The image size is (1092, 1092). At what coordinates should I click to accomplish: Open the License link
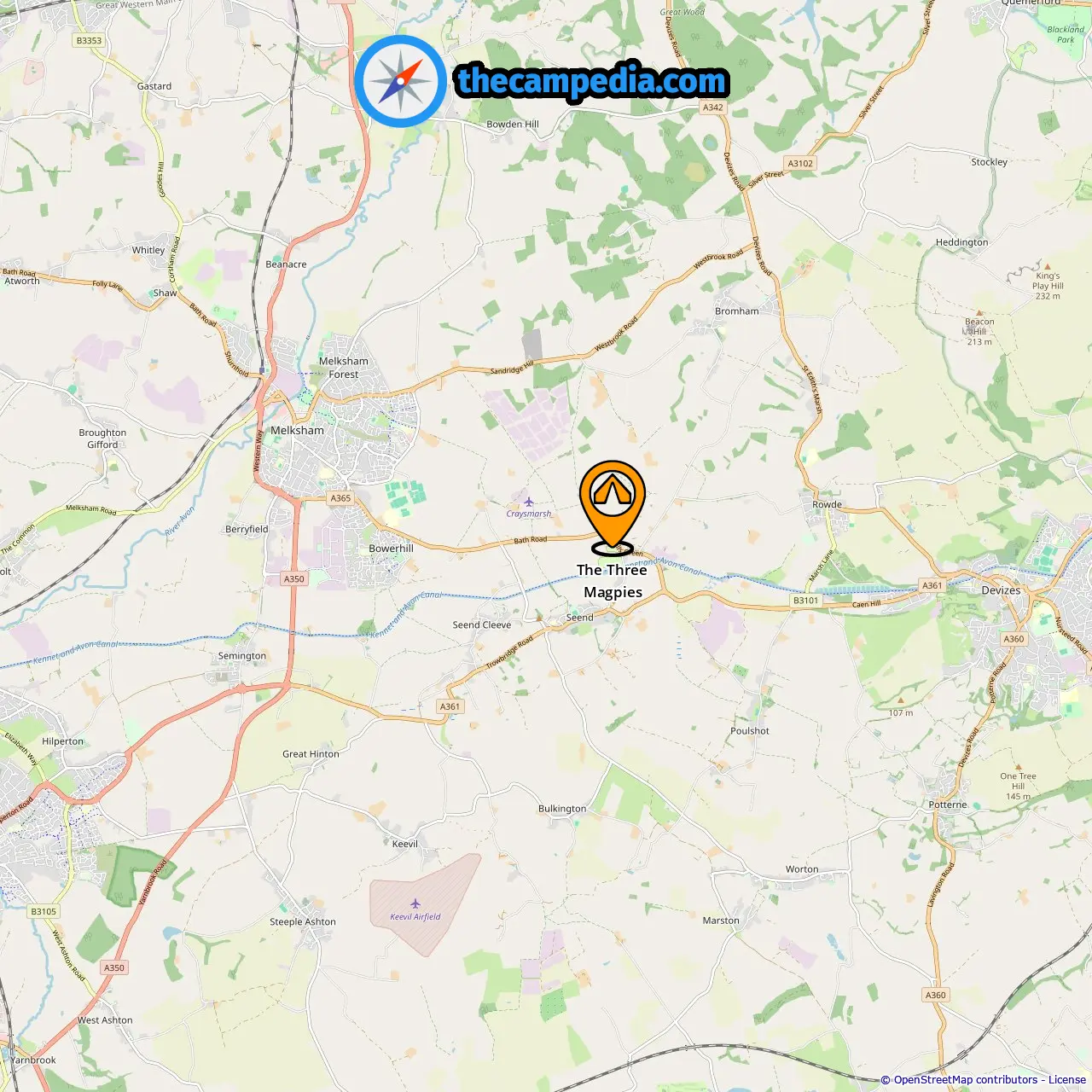(x=1067, y=1080)
